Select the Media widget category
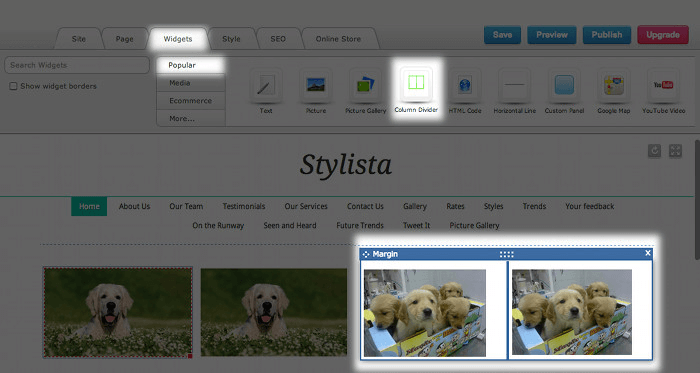Screen dimensions: 700x373 [x=191, y=83]
